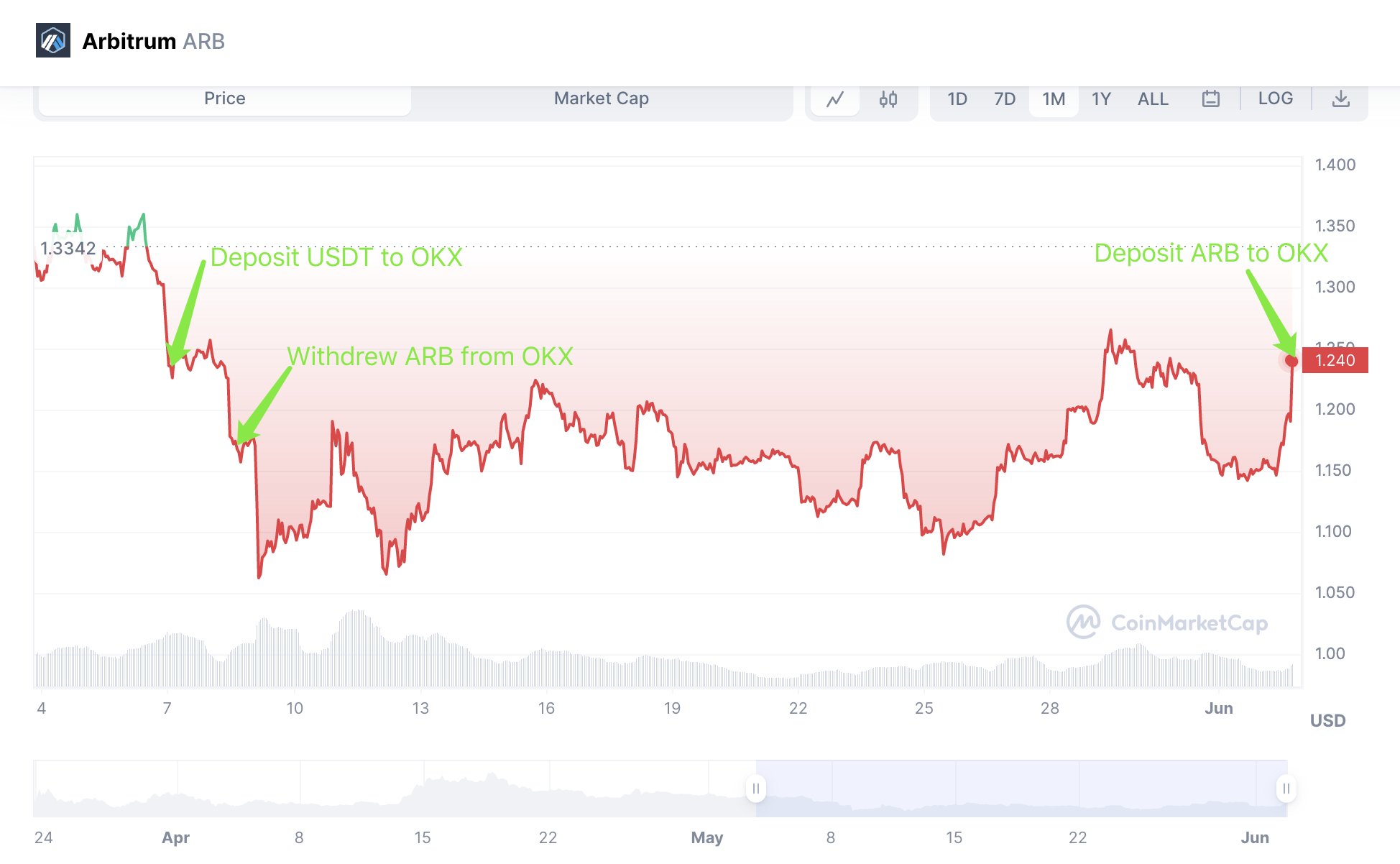Click the red 1.240 price label
This screenshot has height=864, width=1400.
click(1335, 360)
